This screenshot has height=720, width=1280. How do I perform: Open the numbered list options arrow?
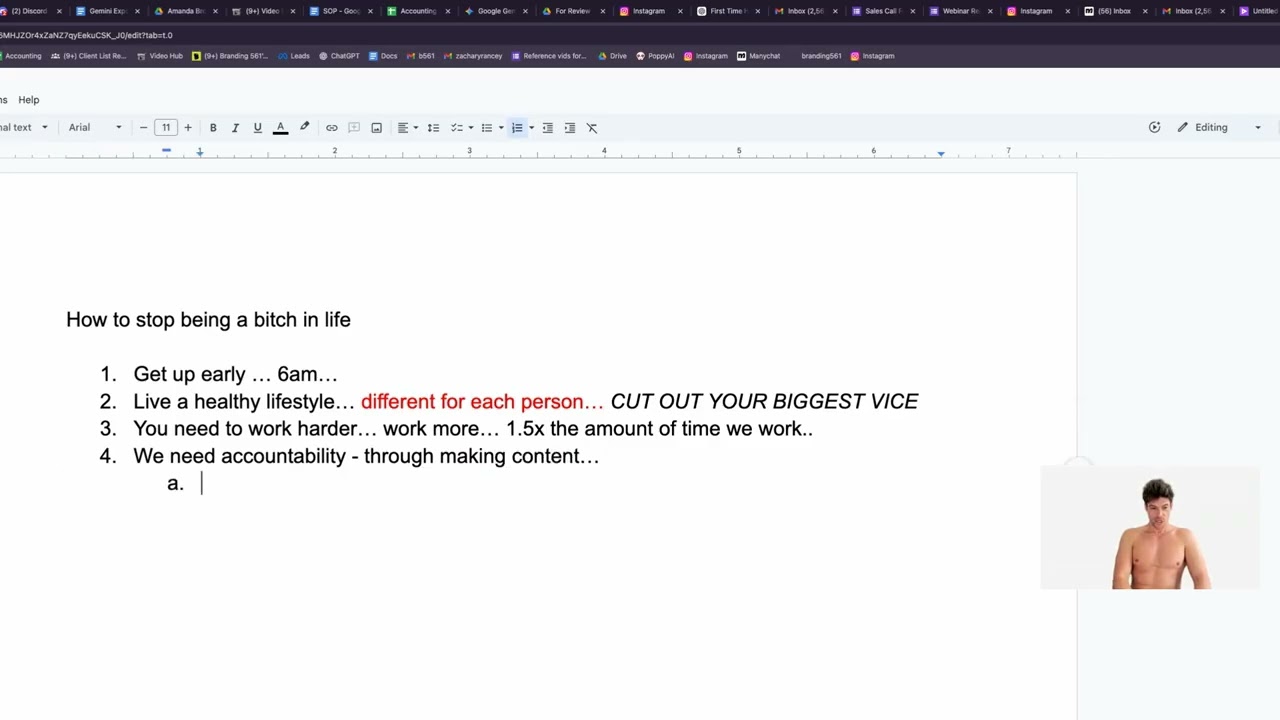click(531, 127)
